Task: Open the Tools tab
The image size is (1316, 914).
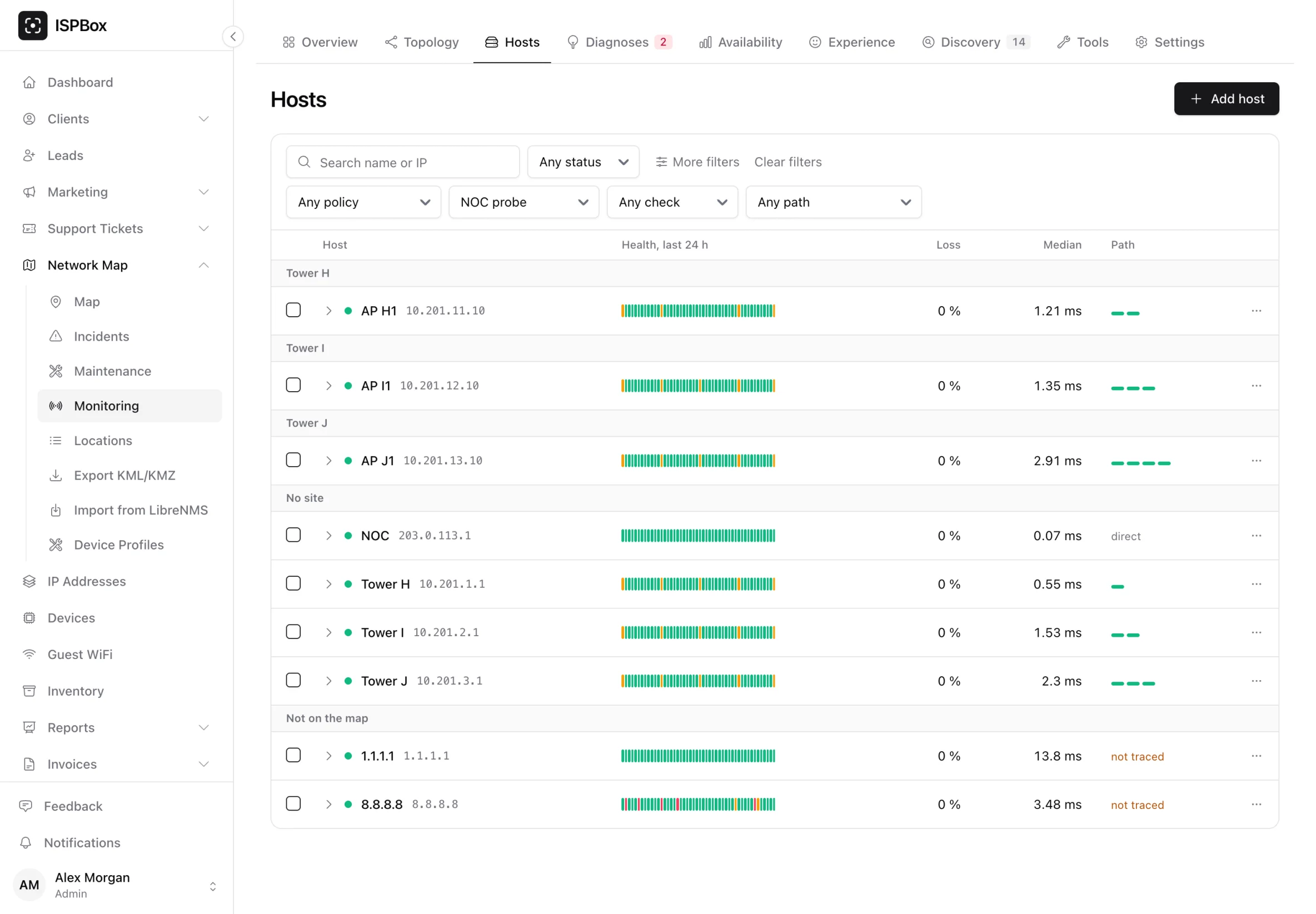Action: [x=1083, y=42]
